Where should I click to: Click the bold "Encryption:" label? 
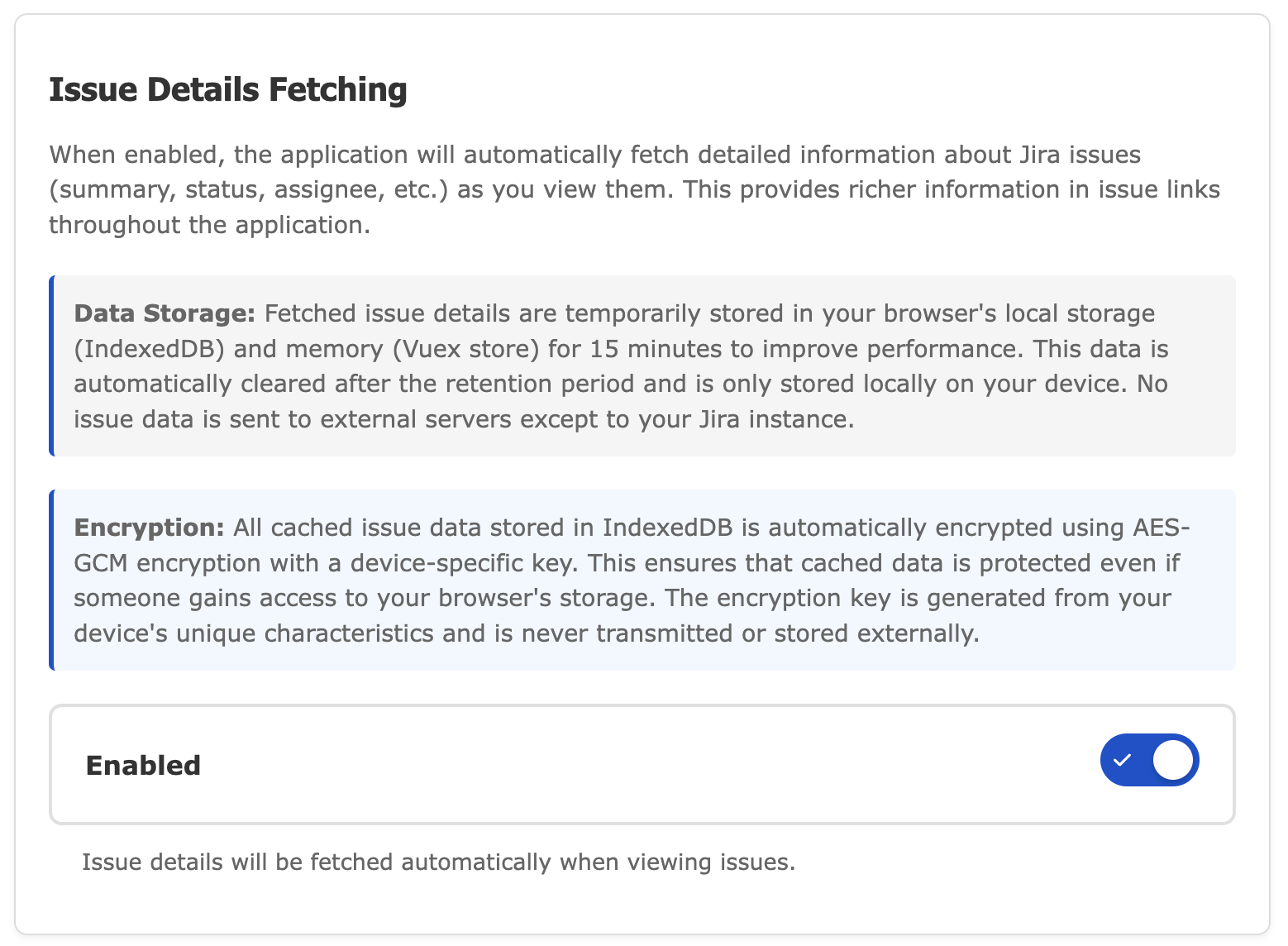[x=150, y=528]
